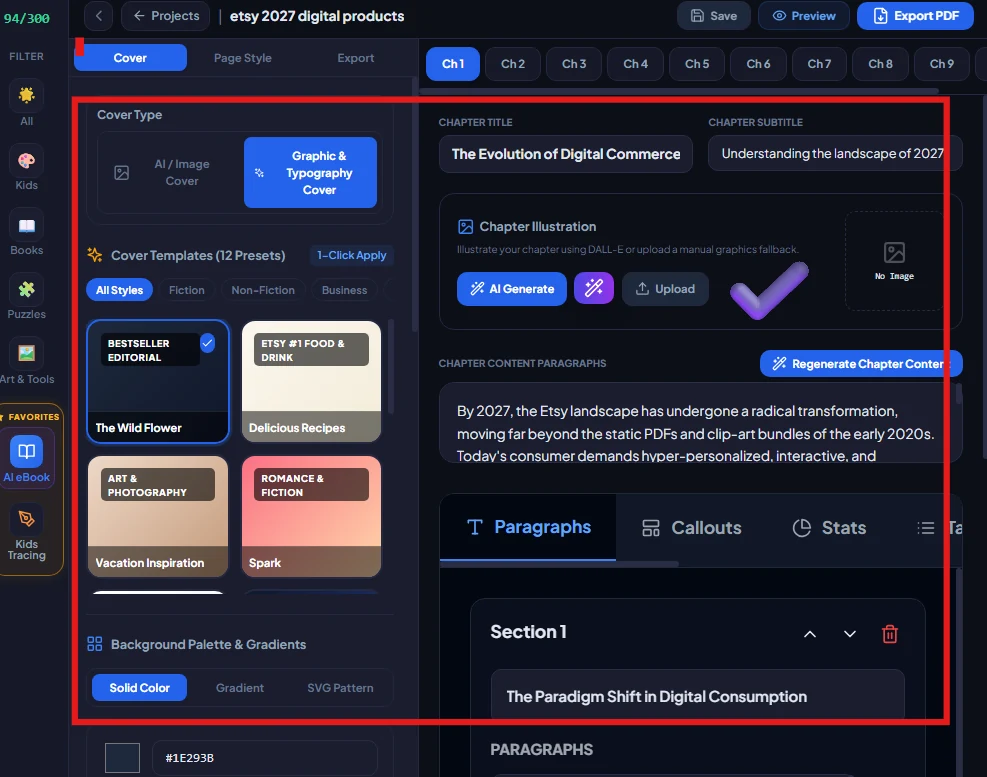The width and height of the screenshot is (987, 777).
Task: Open the Art & Tools category
Action: coord(26,361)
